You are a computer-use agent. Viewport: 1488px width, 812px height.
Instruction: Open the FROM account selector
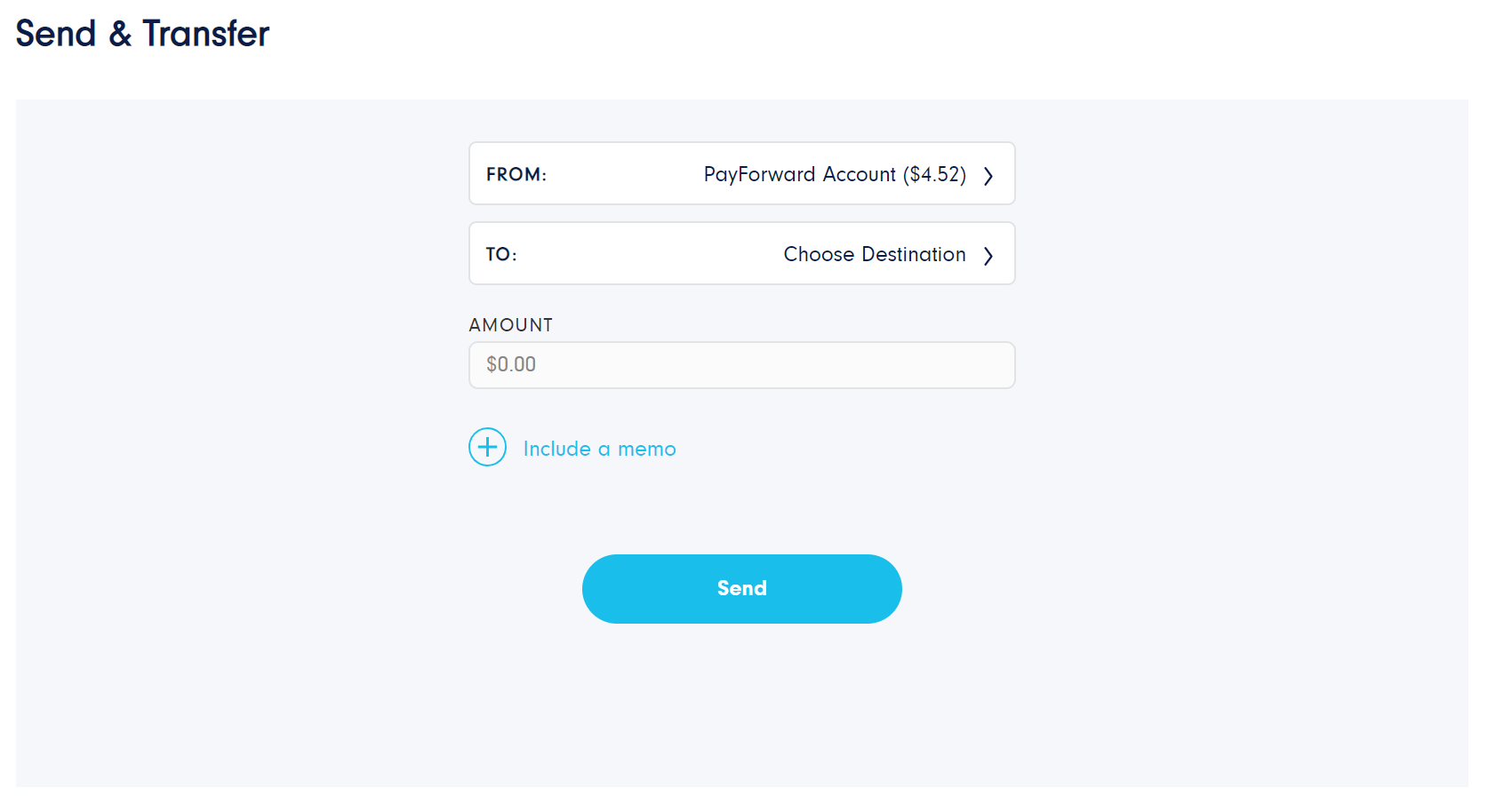point(741,173)
